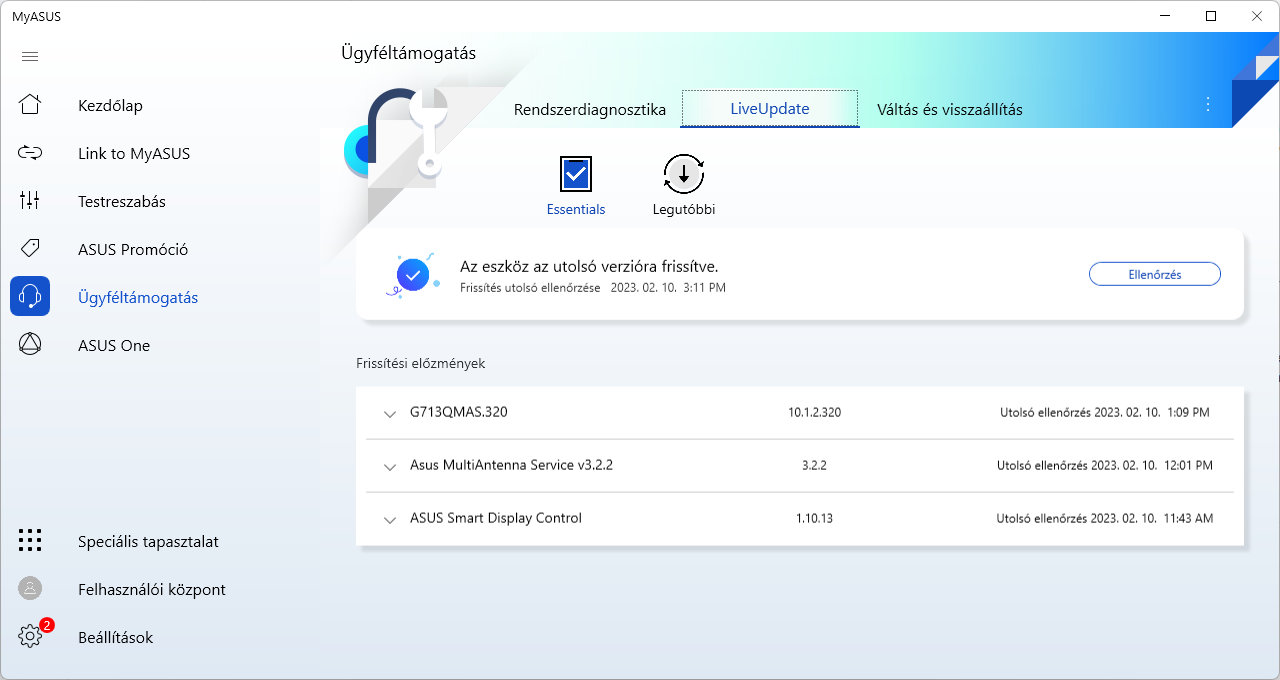
Task: Open Link to MyASUS page
Action: (134, 153)
